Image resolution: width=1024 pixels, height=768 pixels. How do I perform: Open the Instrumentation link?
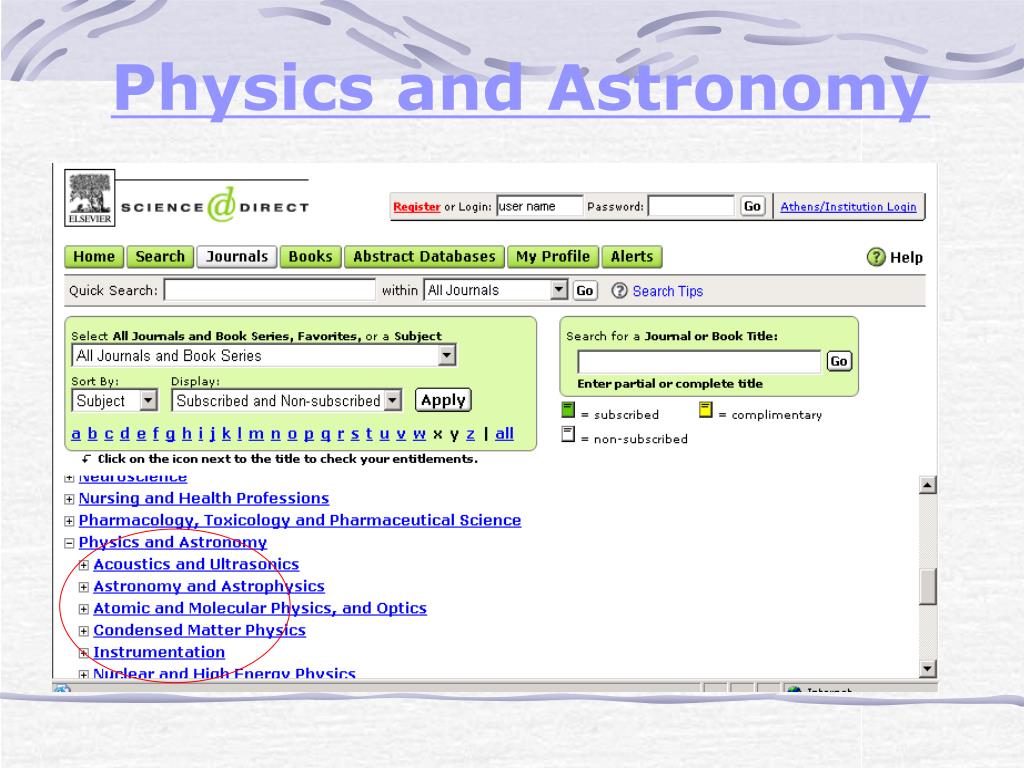point(159,652)
